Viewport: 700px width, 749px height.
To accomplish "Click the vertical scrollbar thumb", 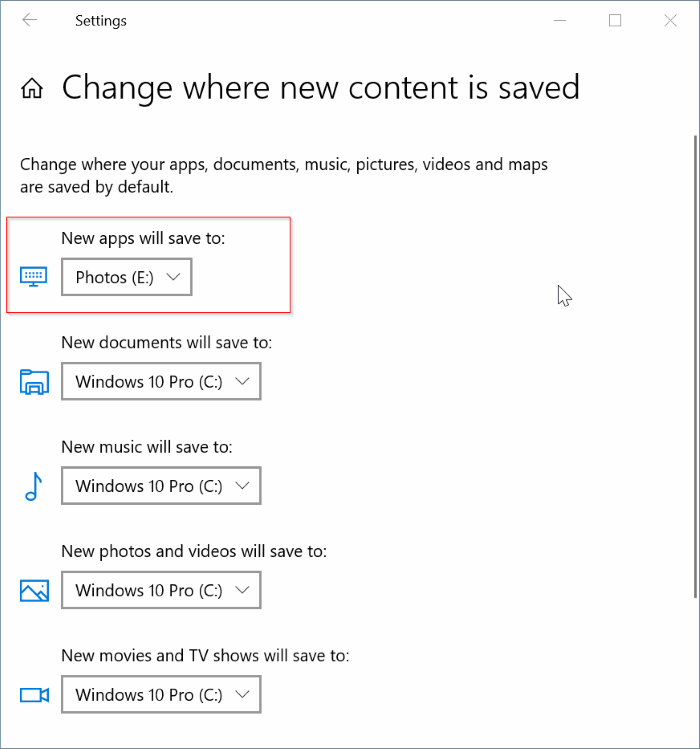I will pos(696,366).
